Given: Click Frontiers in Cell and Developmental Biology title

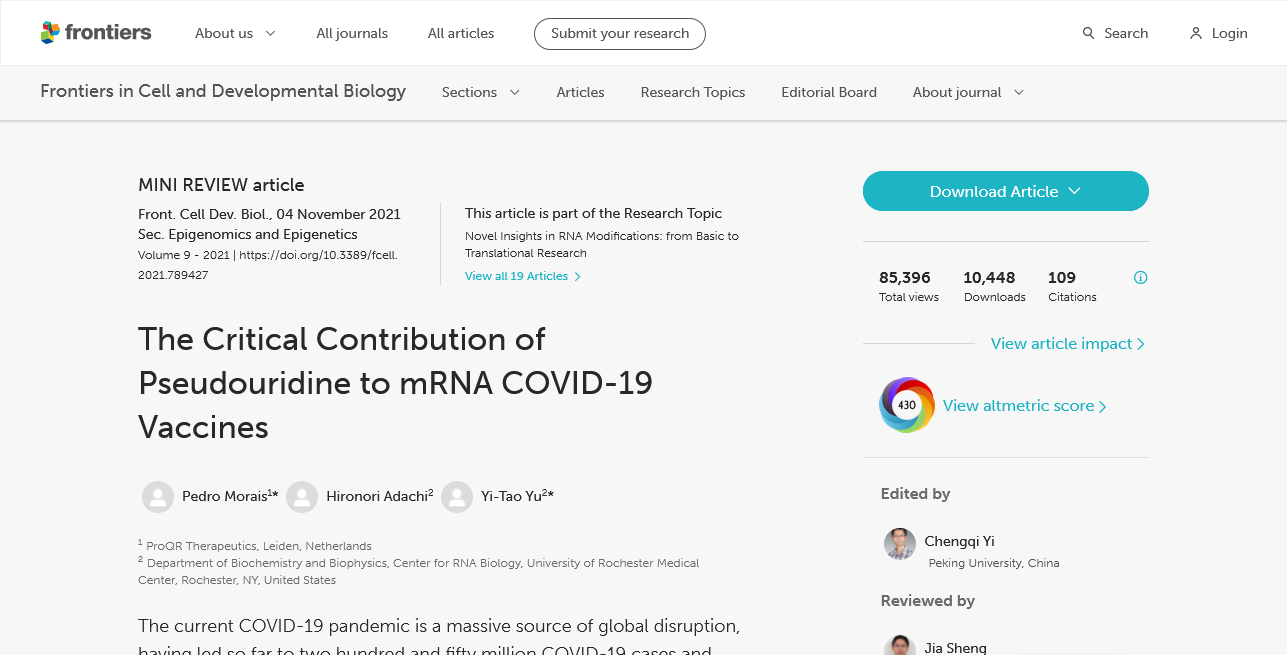Looking at the screenshot, I should pos(223,91).
